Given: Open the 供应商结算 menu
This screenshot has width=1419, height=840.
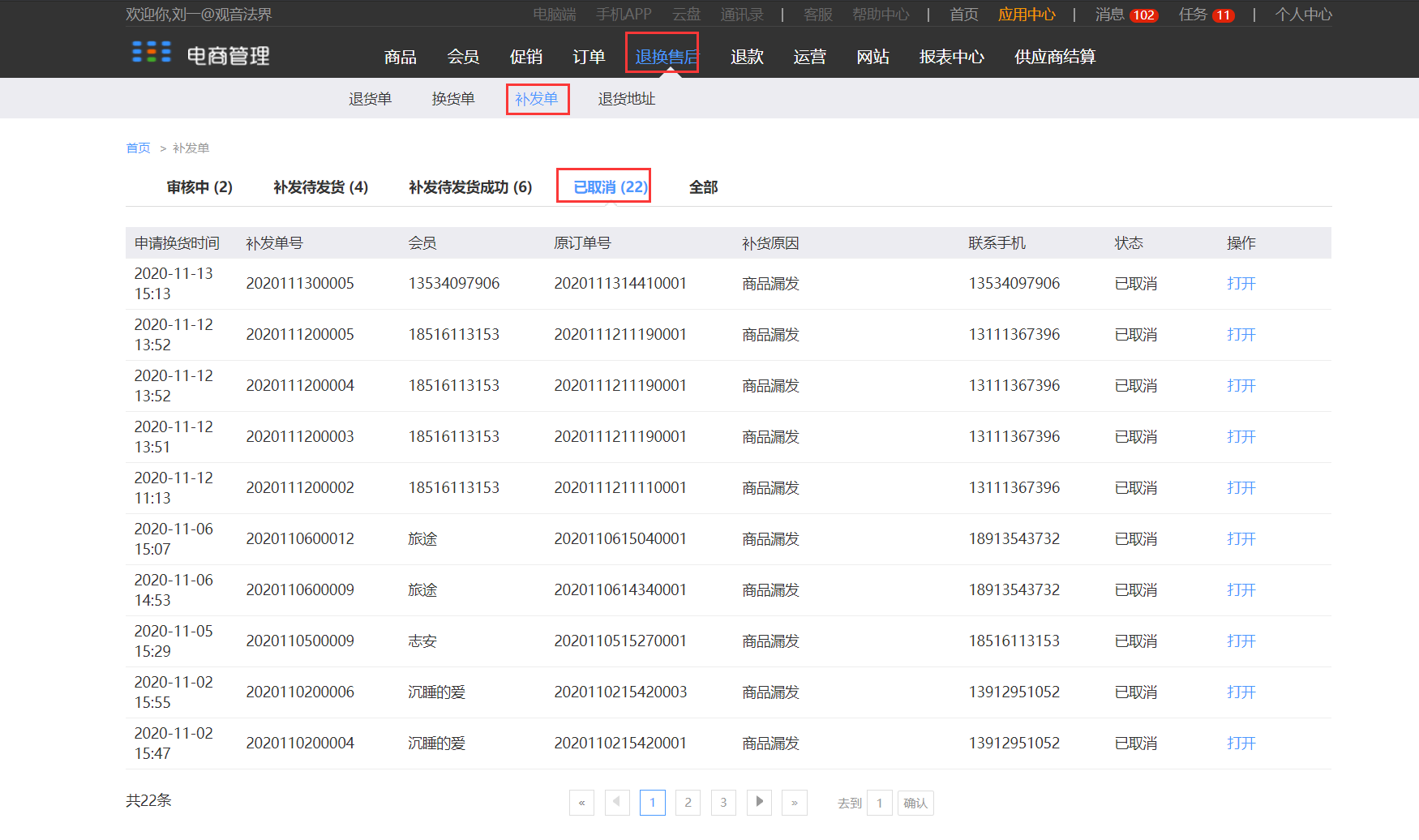Looking at the screenshot, I should [1055, 57].
